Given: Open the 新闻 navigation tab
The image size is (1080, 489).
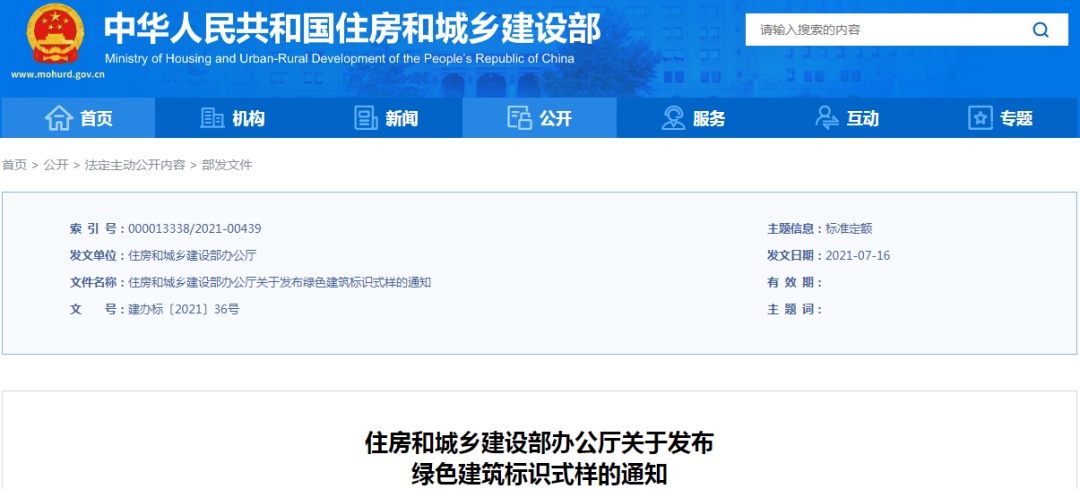Looking at the screenshot, I should [385, 118].
